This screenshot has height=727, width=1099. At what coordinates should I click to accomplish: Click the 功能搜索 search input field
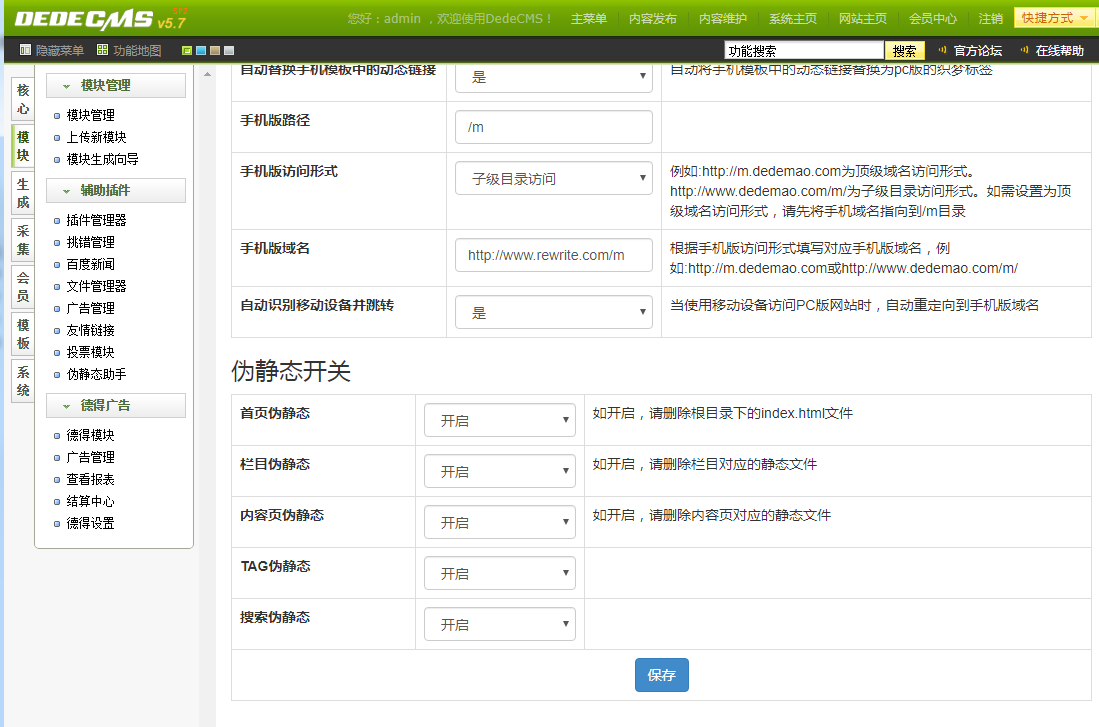click(804, 50)
